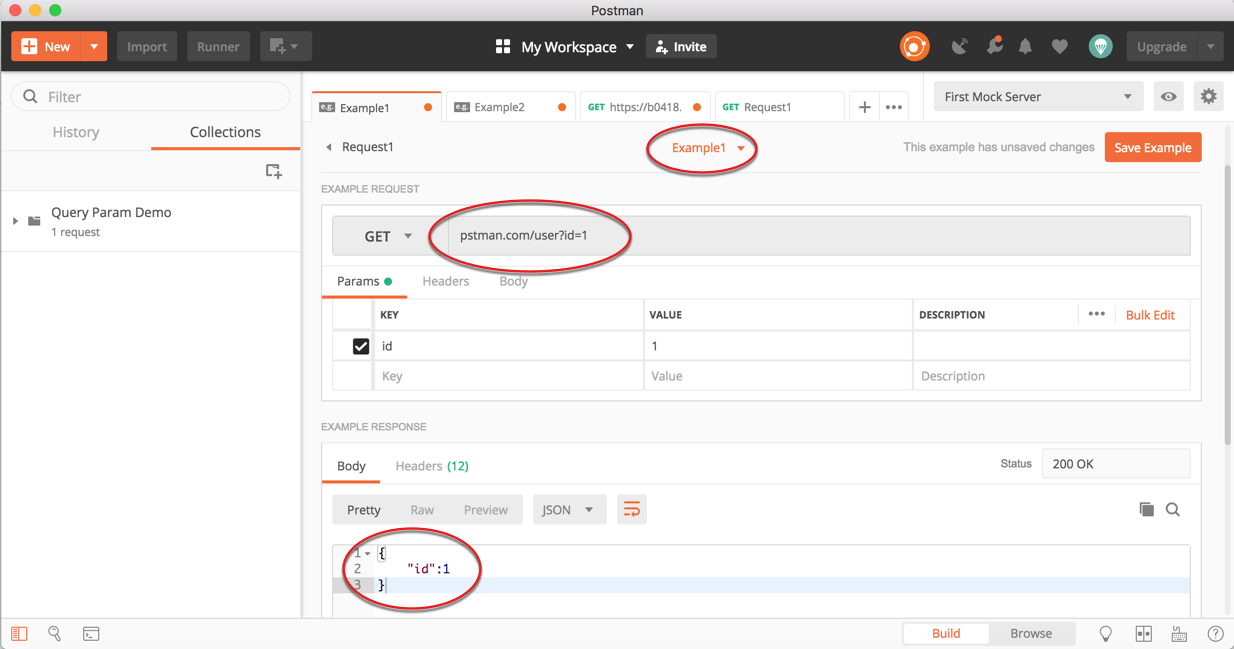Open the tab options ellipsis menu
The height and width of the screenshot is (649, 1234).
pos(894,107)
